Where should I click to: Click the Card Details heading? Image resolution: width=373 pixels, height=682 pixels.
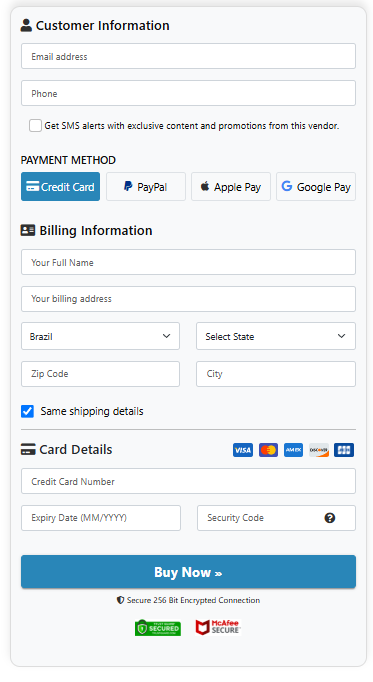pos(76,449)
